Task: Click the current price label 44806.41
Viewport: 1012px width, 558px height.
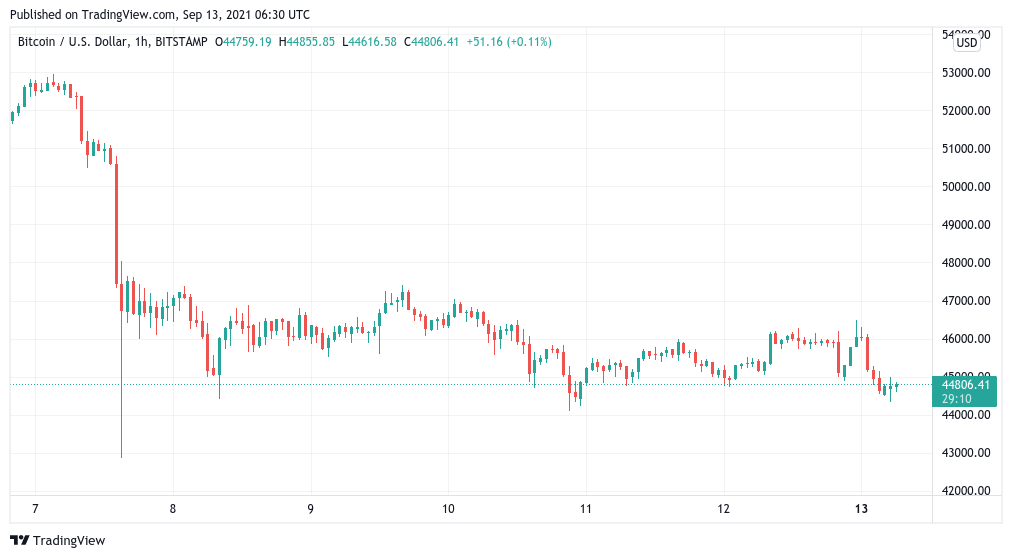Action: [965, 385]
